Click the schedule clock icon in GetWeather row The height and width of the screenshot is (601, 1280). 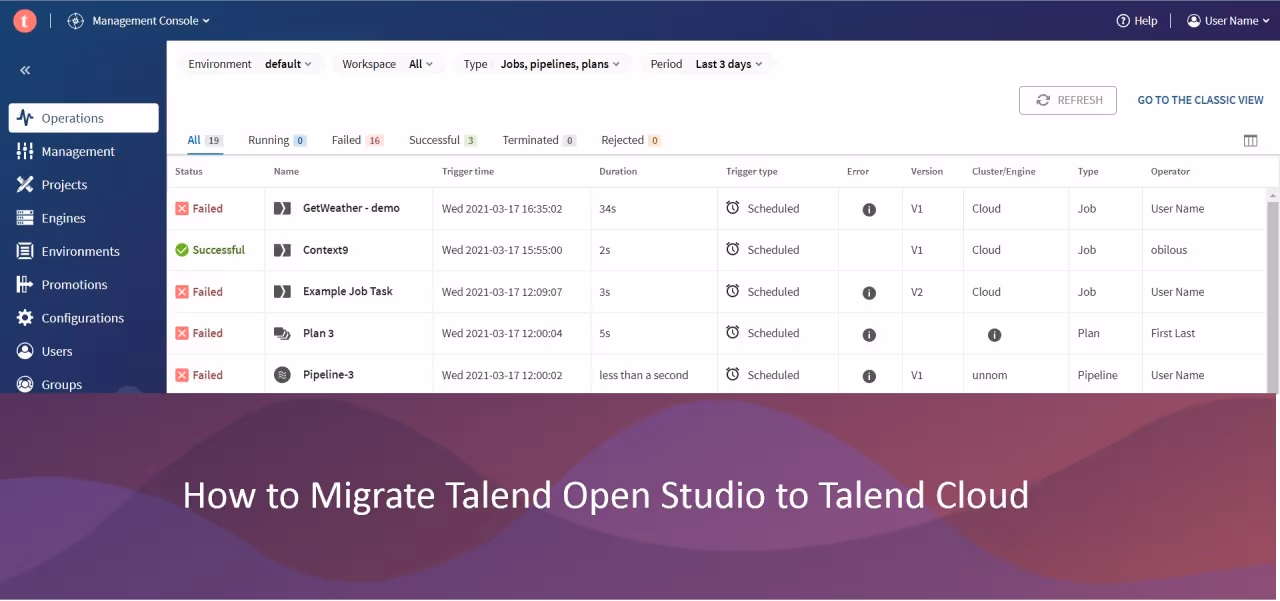tap(733, 207)
